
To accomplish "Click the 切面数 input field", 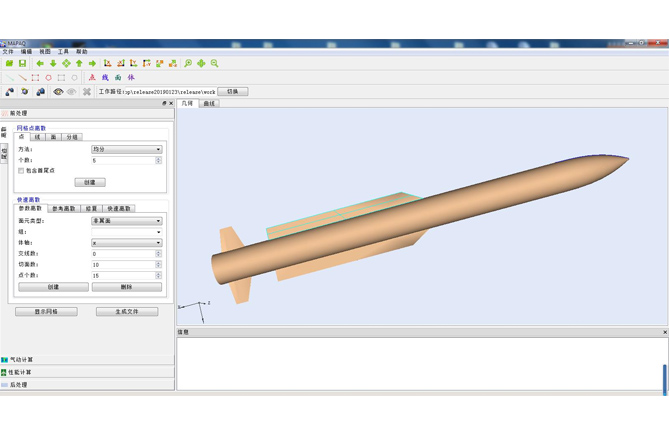I will [x=124, y=265].
